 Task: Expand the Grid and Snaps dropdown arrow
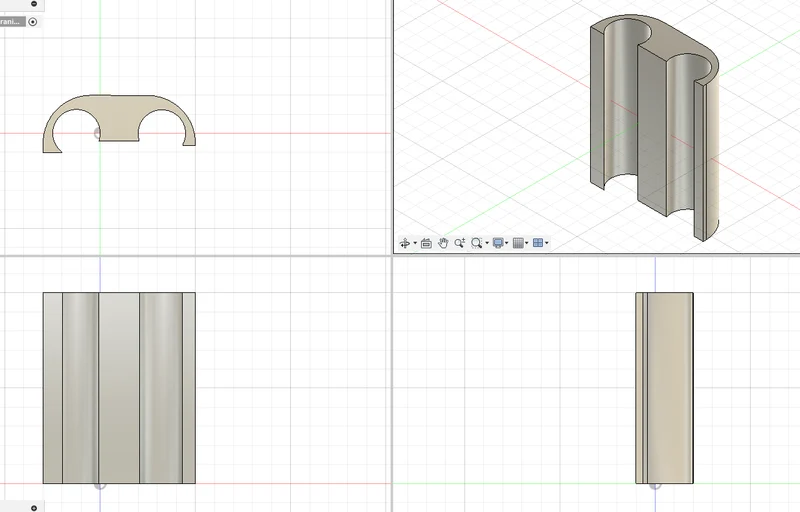[x=527, y=243]
